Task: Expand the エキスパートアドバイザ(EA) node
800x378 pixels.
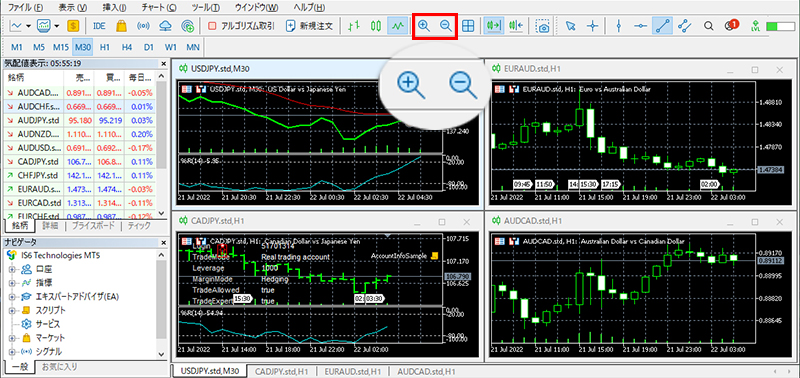Action: pos(11,296)
